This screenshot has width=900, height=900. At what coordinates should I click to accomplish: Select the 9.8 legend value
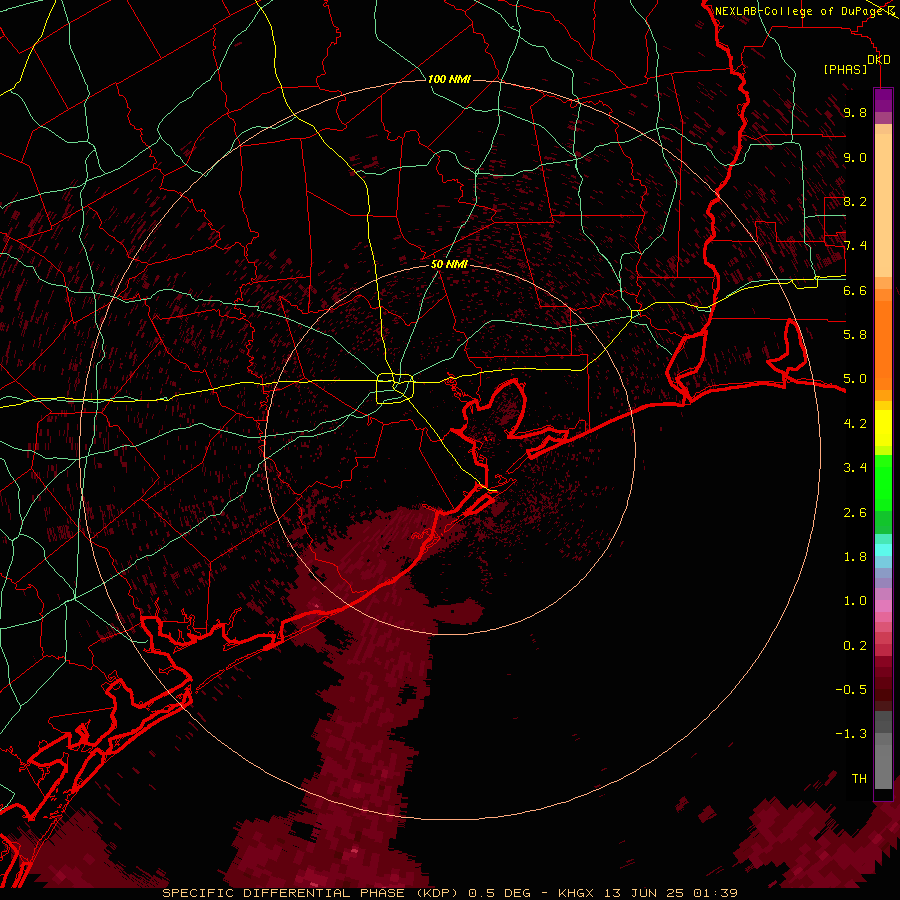855,112
